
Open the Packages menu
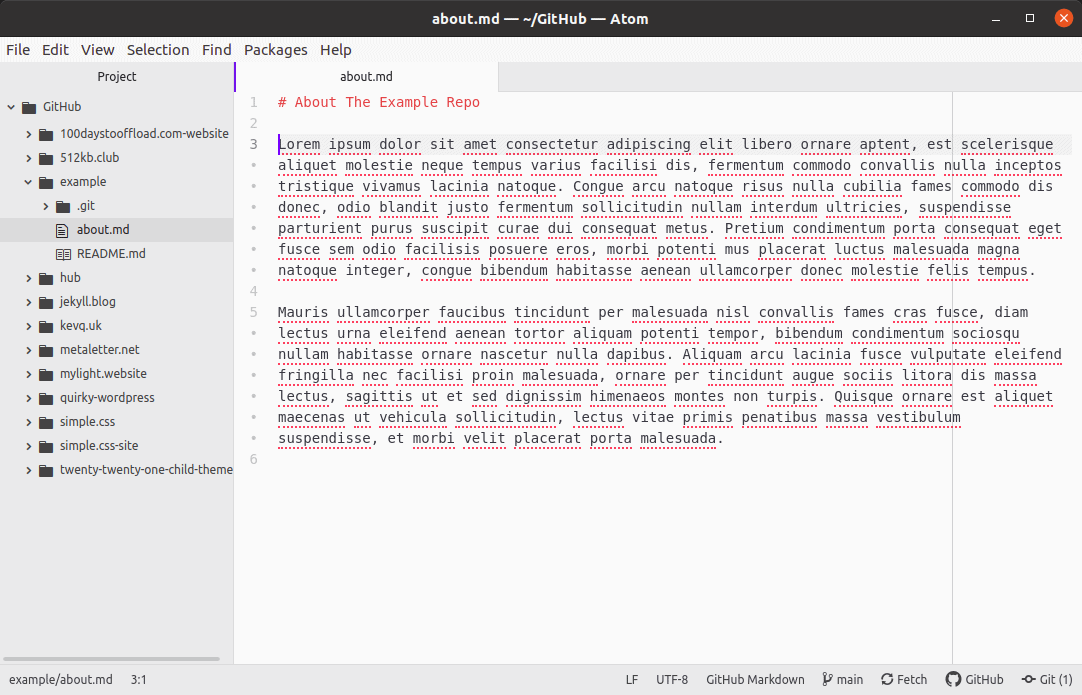(276, 49)
